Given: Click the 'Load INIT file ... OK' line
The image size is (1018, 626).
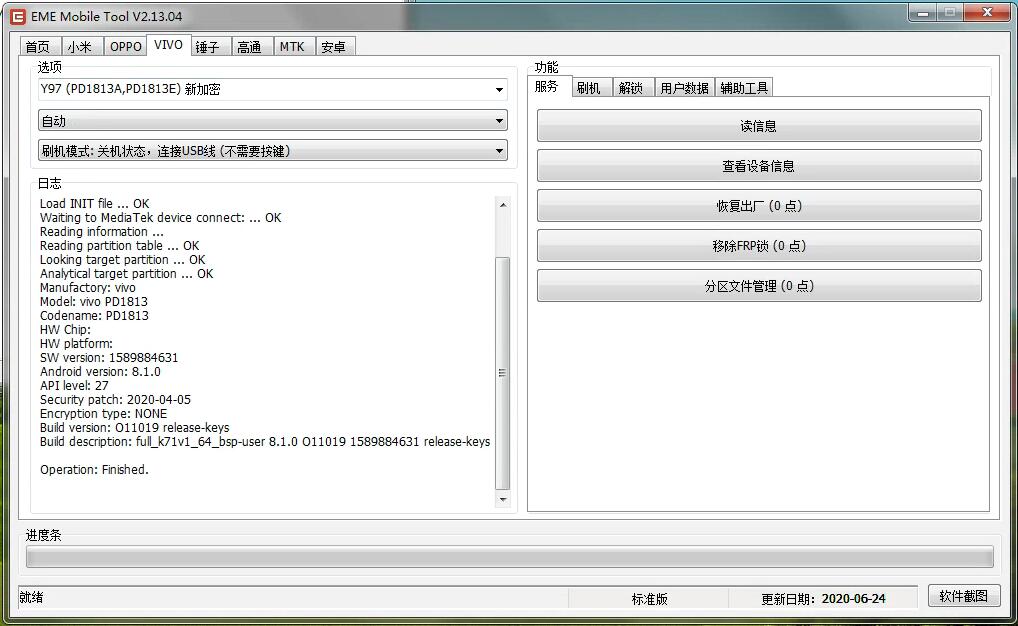Looking at the screenshot, I should (94, 204).
